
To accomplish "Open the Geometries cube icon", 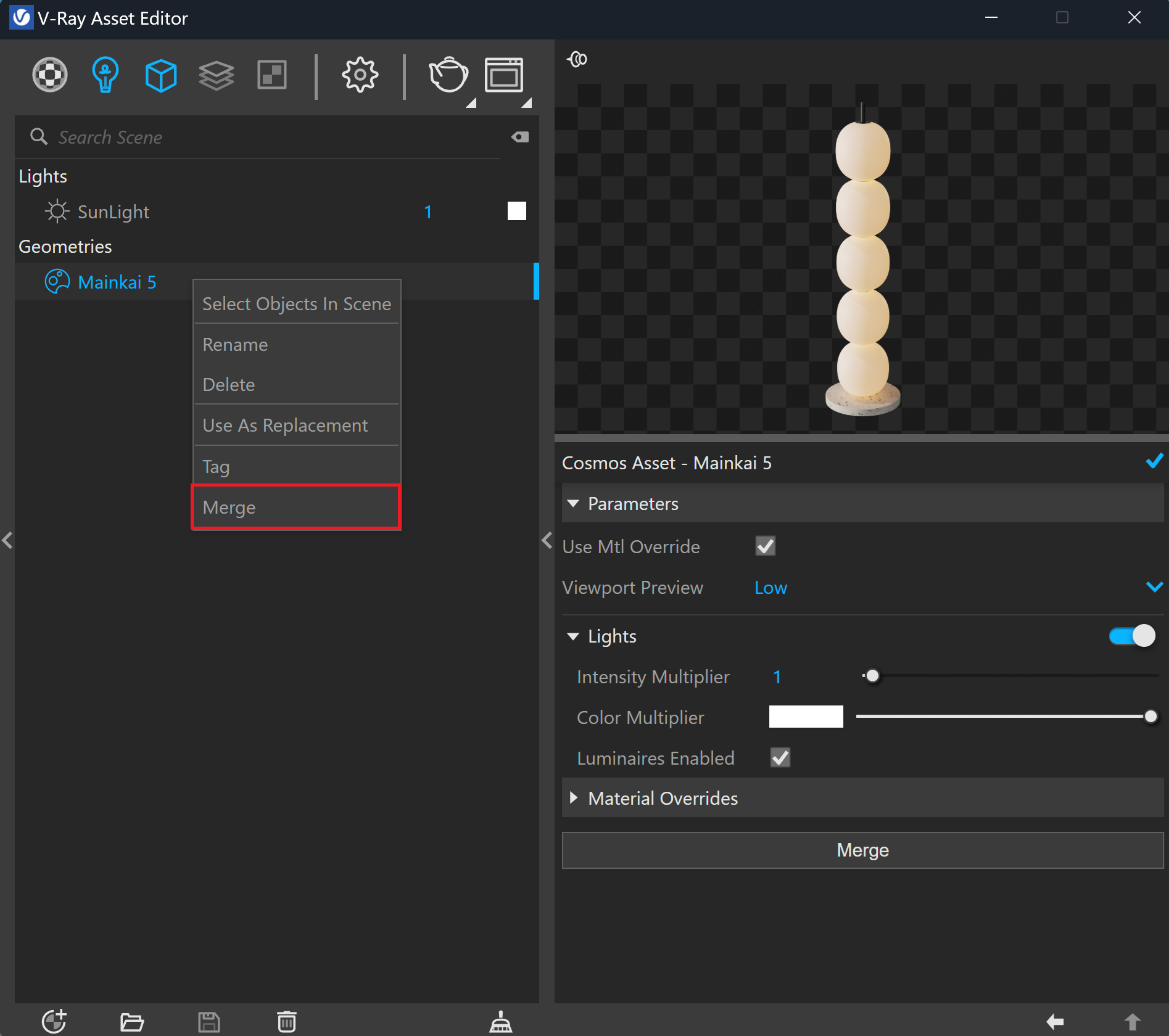I will point(161,76).
